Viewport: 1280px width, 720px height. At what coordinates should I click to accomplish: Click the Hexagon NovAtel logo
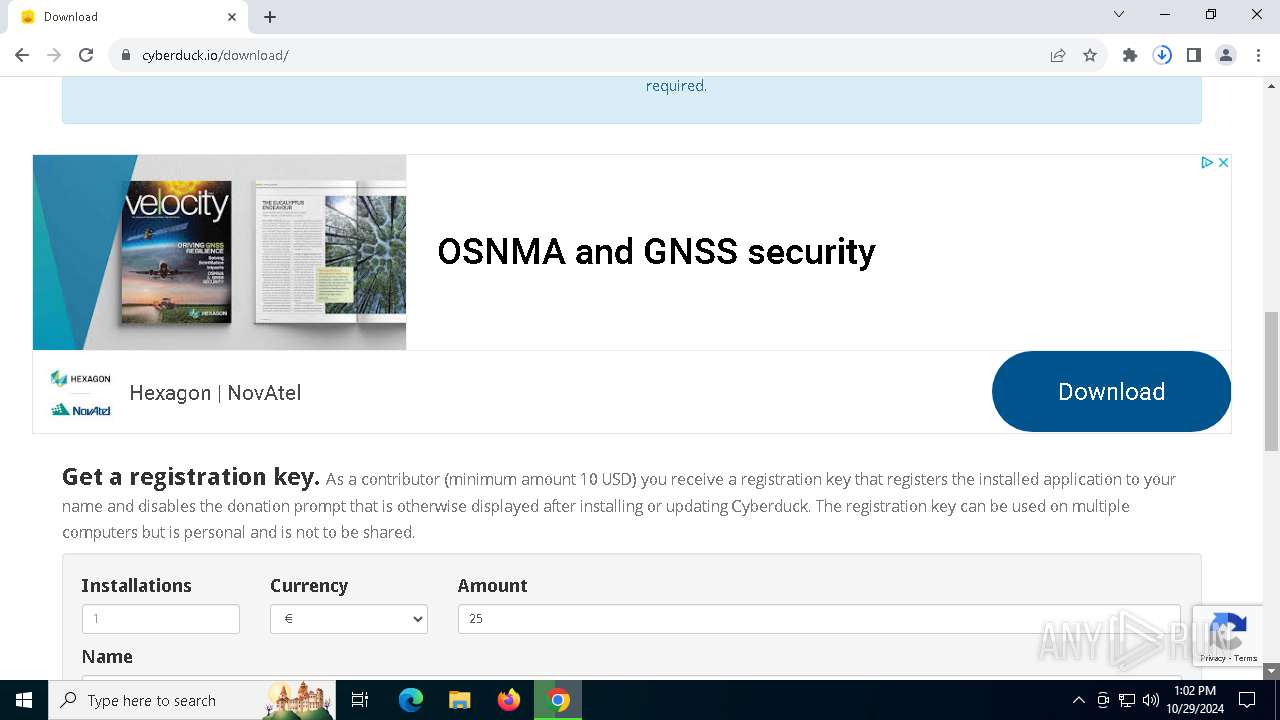(x=80, y=393)
